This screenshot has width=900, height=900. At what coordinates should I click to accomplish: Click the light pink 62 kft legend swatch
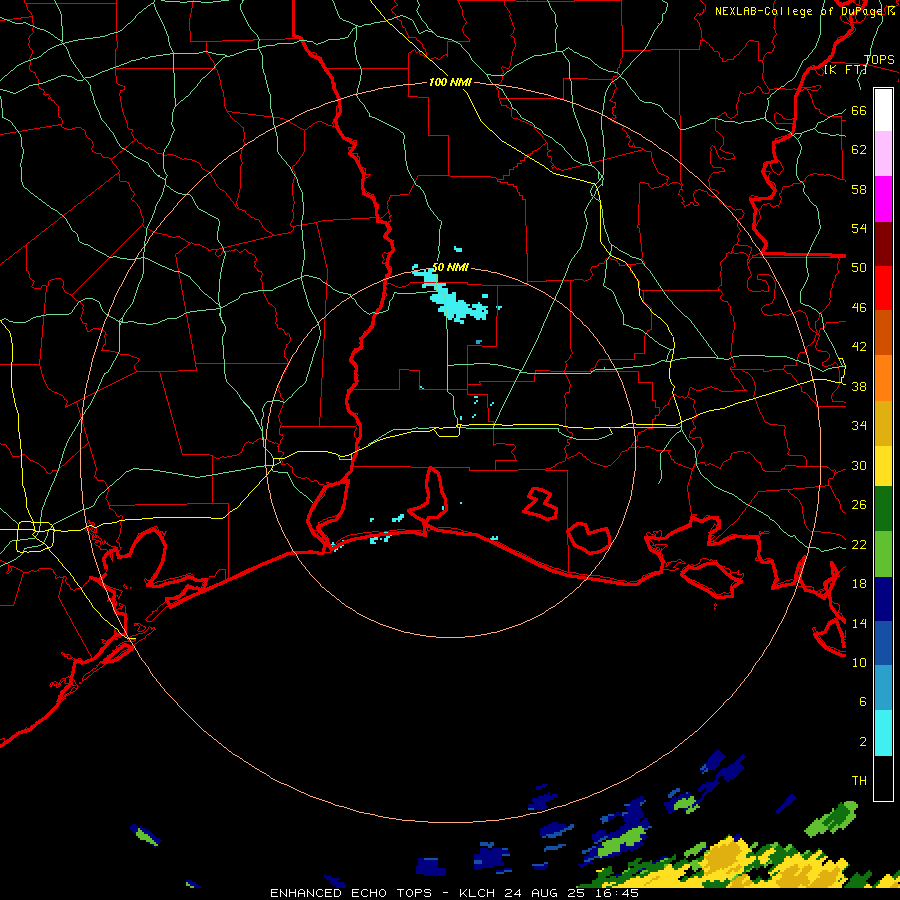point(883,154)
